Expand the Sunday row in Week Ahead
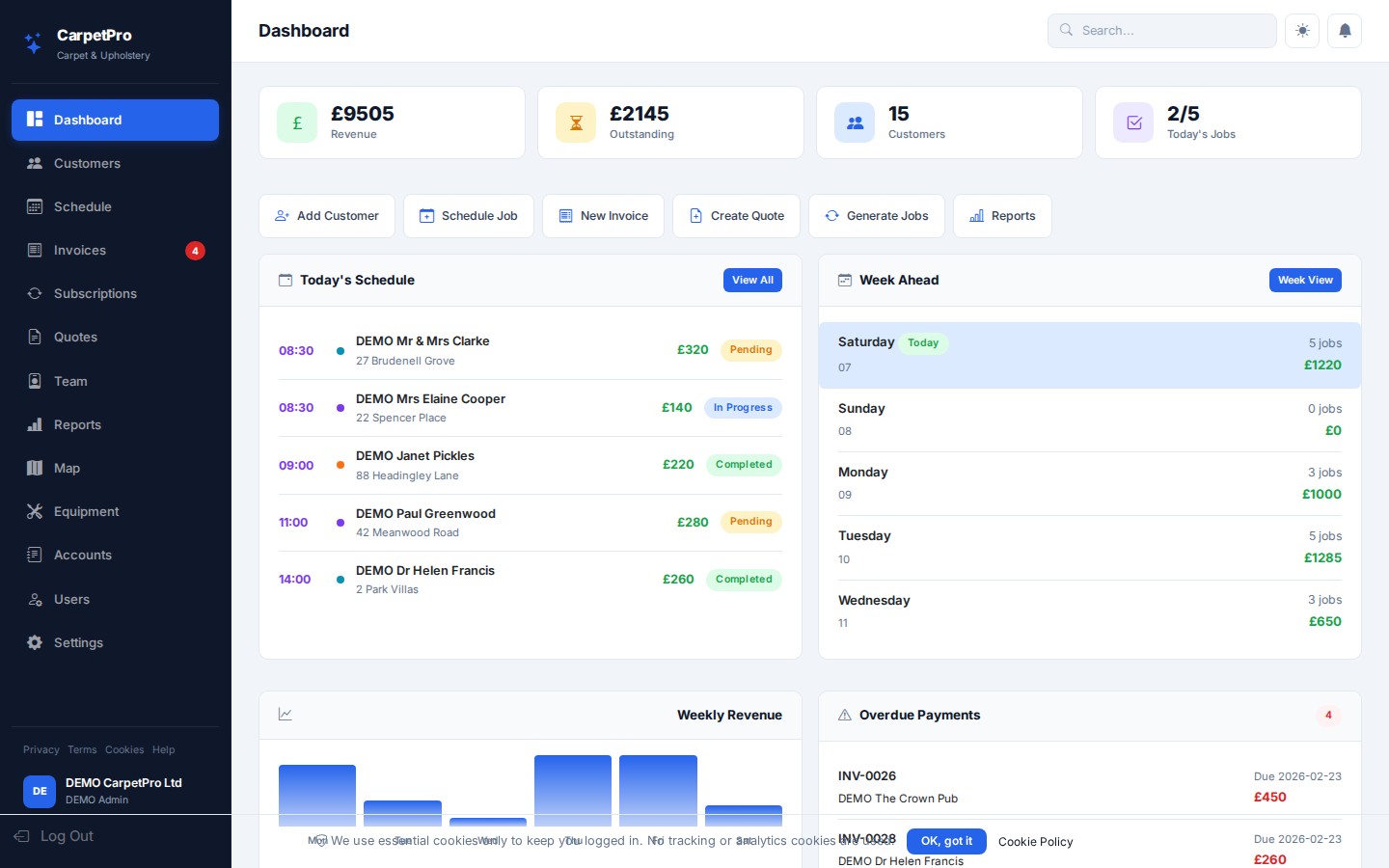Image resolution: width=1389 pixels, height=868 pixels. (x=1090, y=419)
